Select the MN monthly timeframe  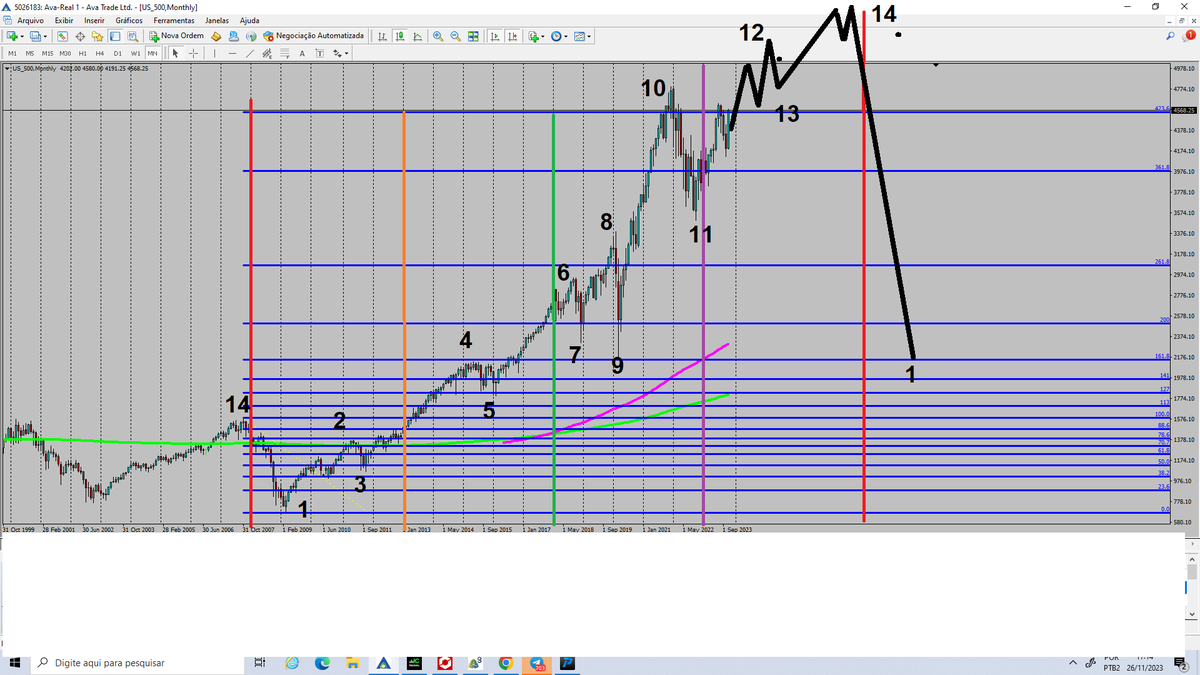click(x=152, y=52)
